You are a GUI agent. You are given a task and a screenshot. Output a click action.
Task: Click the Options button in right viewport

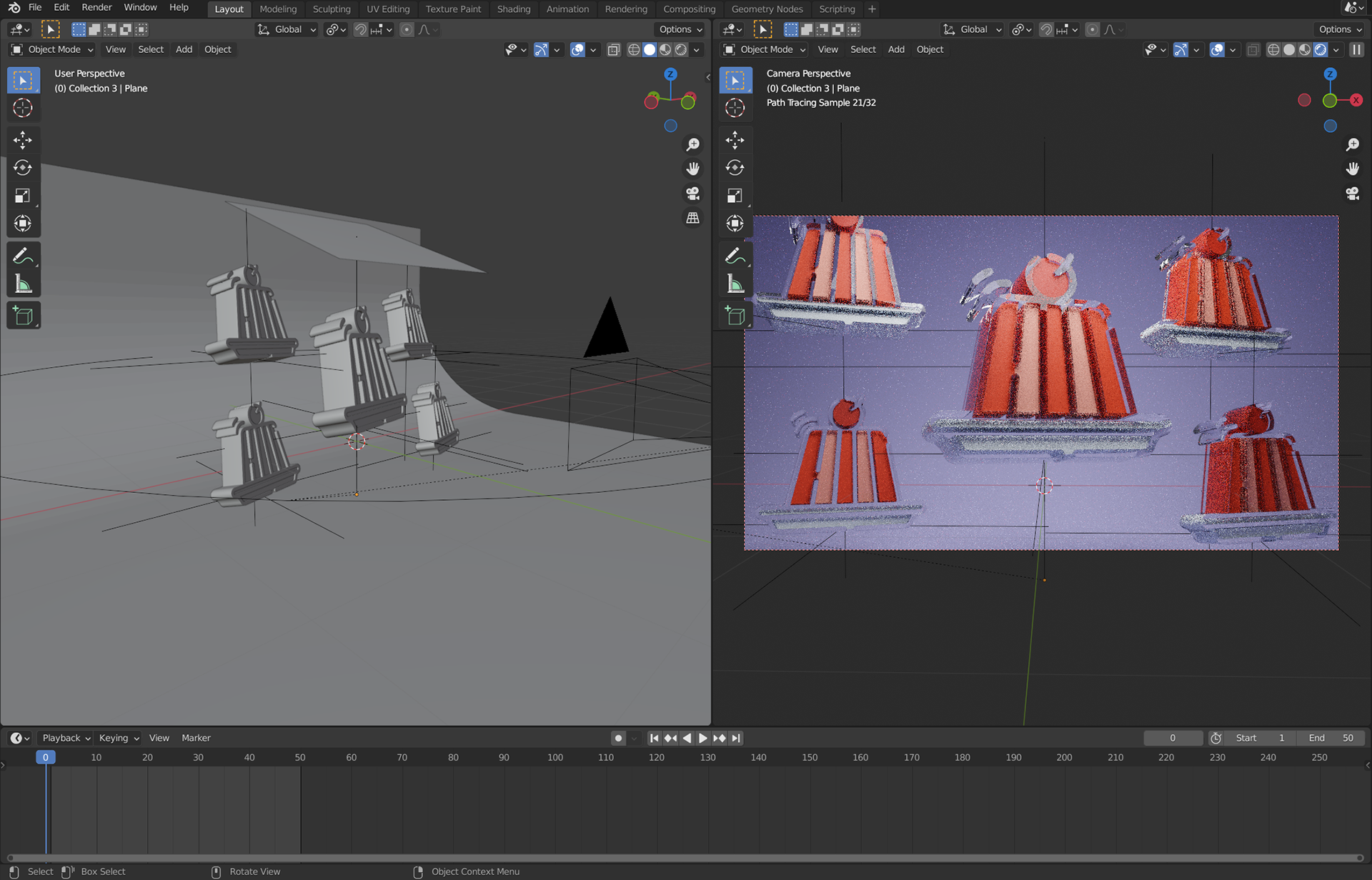click(1339, 29)
